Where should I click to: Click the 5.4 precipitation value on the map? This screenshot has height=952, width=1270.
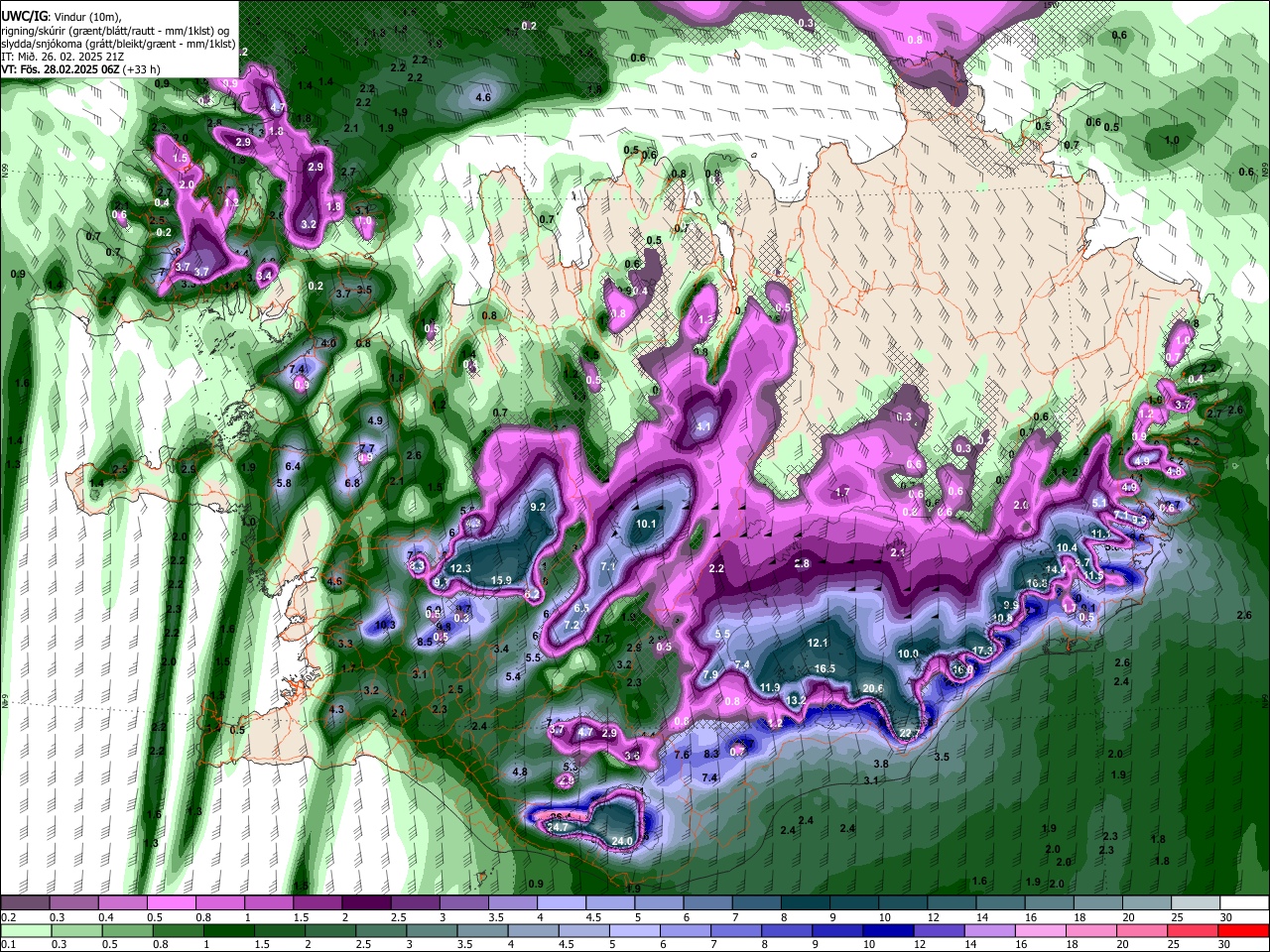[513, 676]
